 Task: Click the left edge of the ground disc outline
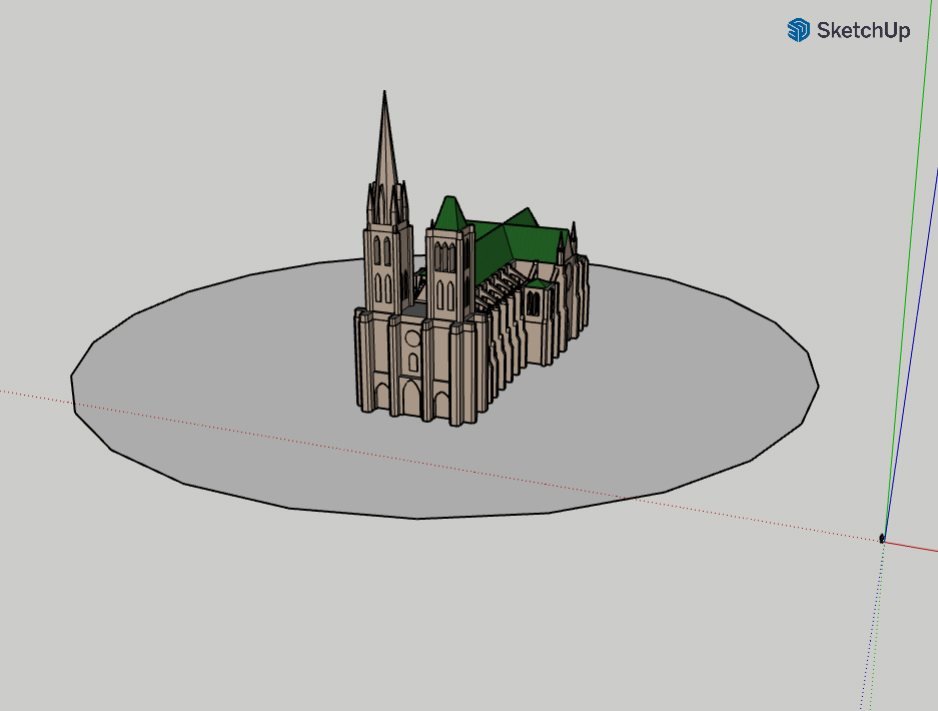coord(72,385)
